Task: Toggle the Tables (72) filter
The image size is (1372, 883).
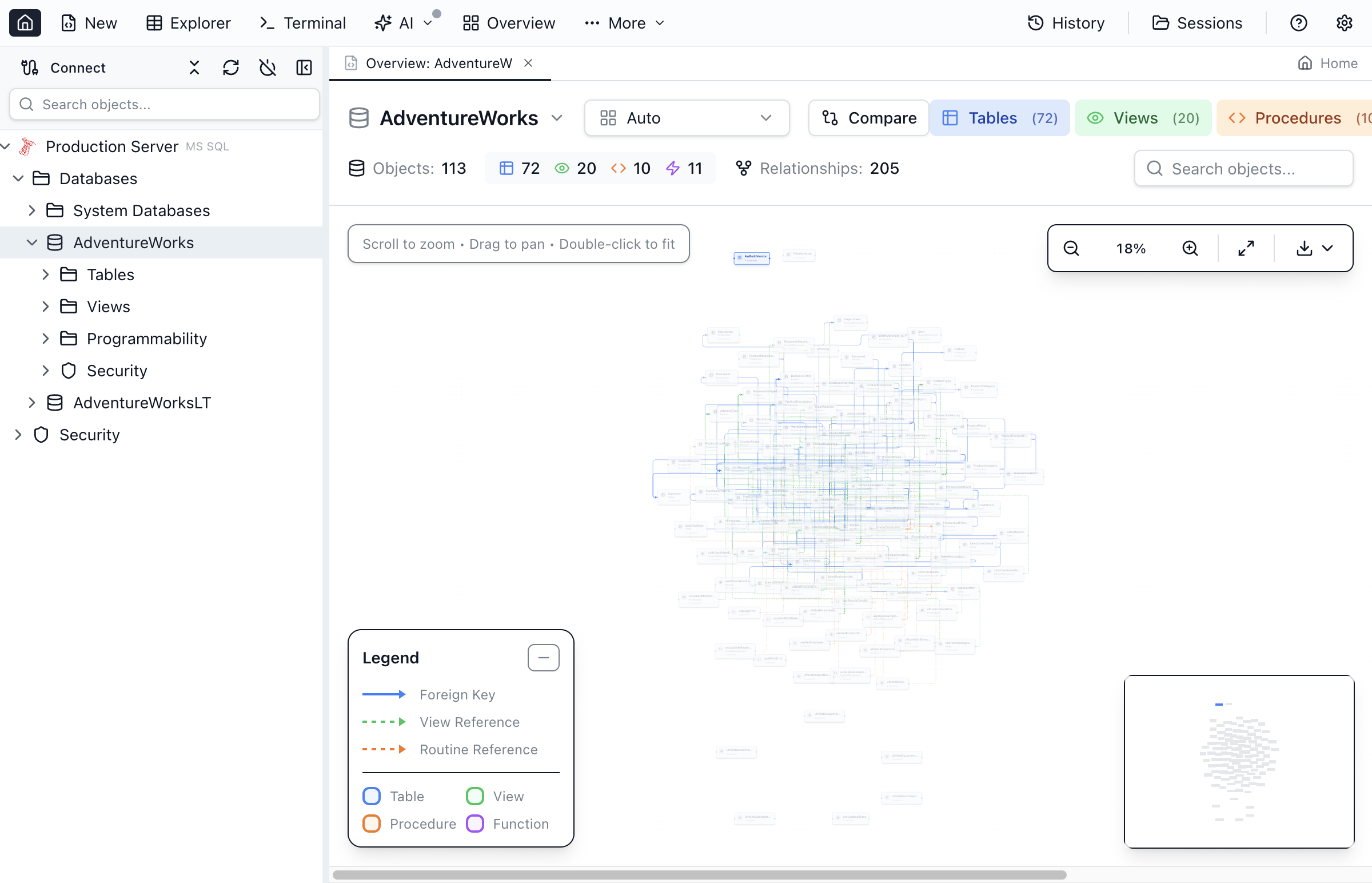Action: point(999,118)
